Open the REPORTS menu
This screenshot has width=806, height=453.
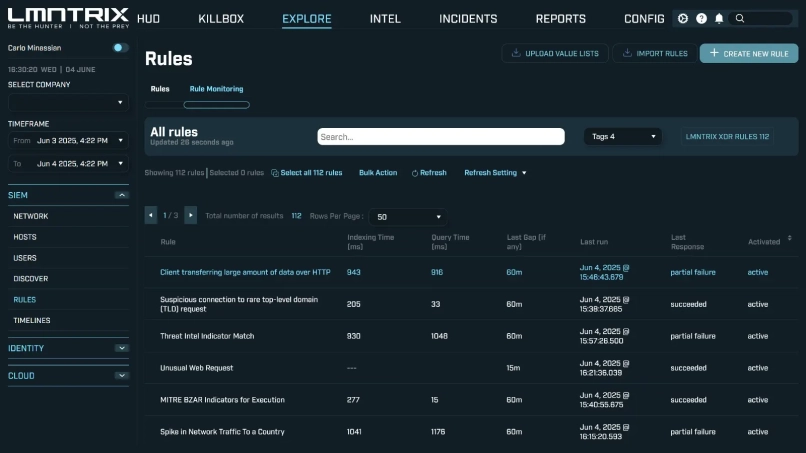click(561, 19)
